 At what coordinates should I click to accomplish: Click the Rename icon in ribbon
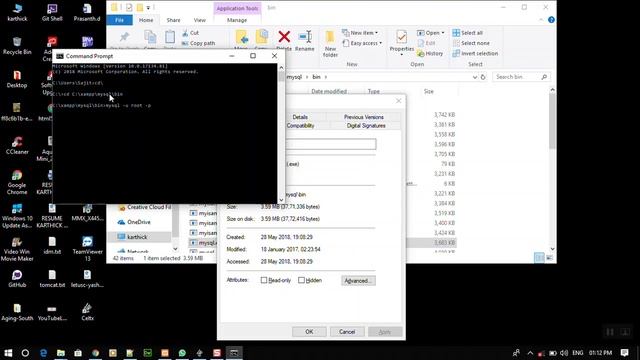[305, 37]
